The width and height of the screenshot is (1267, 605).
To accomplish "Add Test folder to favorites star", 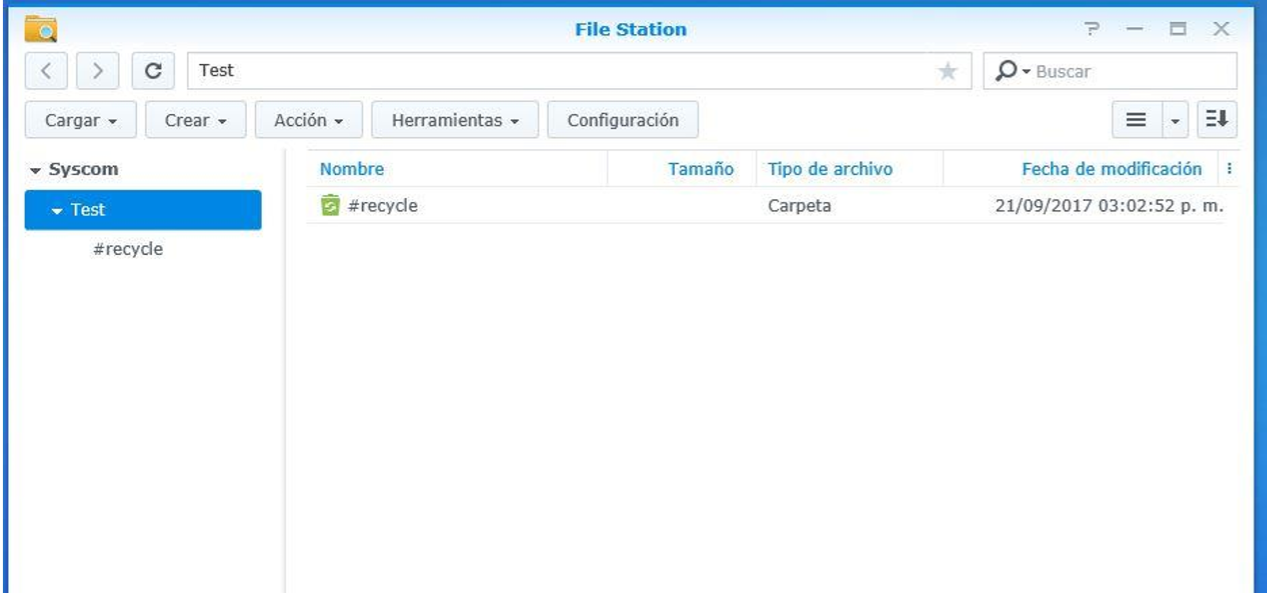I will pos(947,71).
